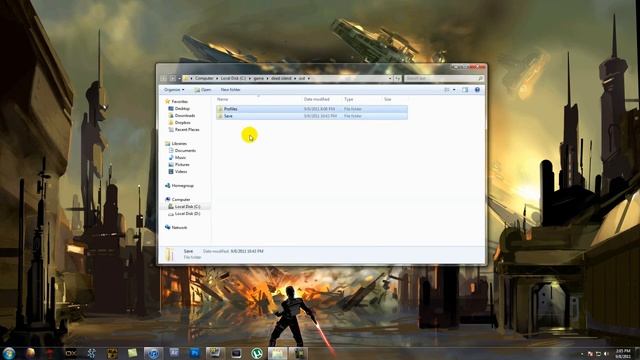Viewport: 640px width, 360px height.
Task: Open the view options dropdown arrow
Action: tap(454, 90)
